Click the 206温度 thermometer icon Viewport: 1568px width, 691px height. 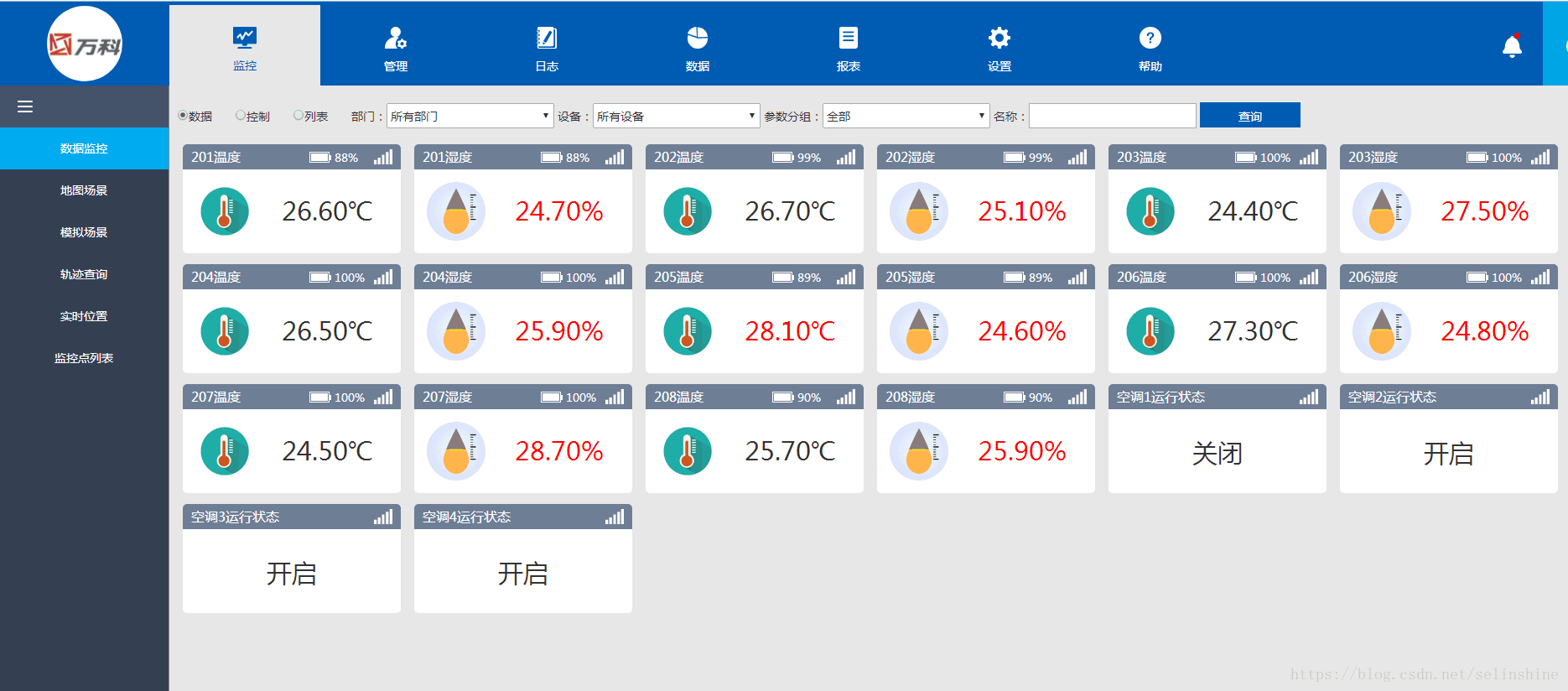(x=1150, y=331)
